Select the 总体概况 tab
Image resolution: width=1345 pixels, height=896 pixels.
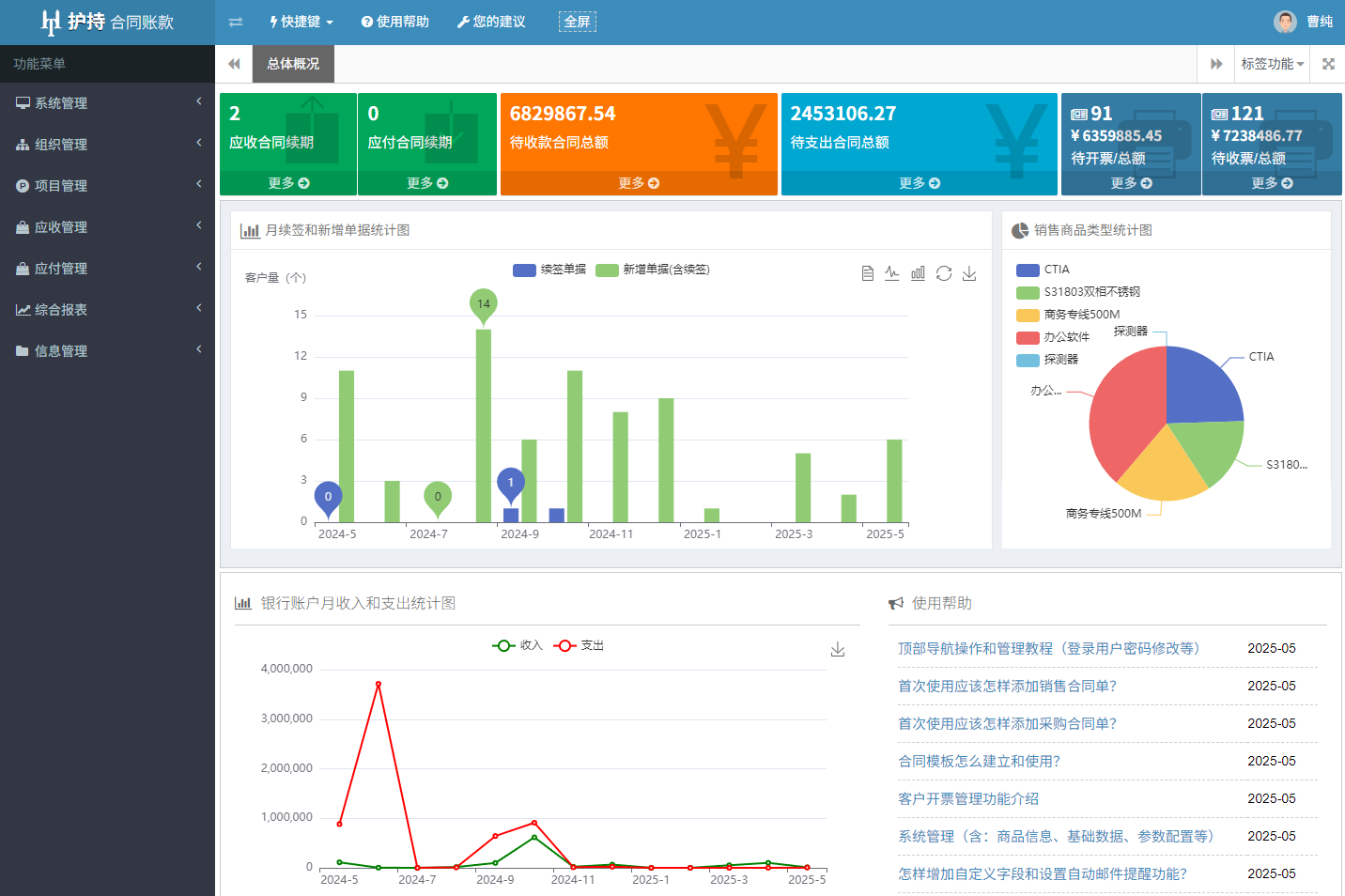(x=293, y=64)
